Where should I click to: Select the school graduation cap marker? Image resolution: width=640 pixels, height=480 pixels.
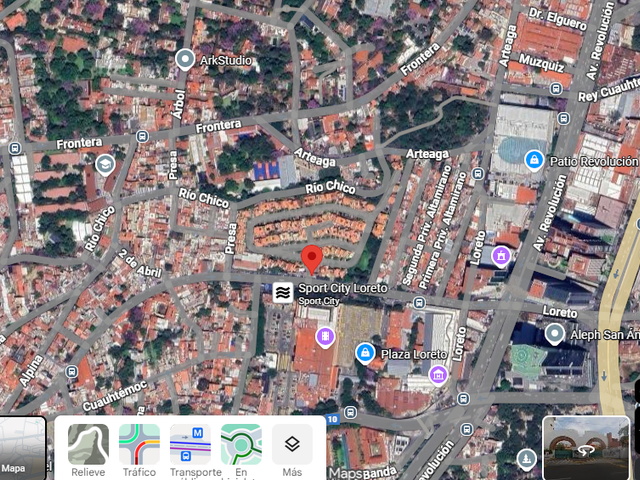pyautogui.click(x=105, y=165)
